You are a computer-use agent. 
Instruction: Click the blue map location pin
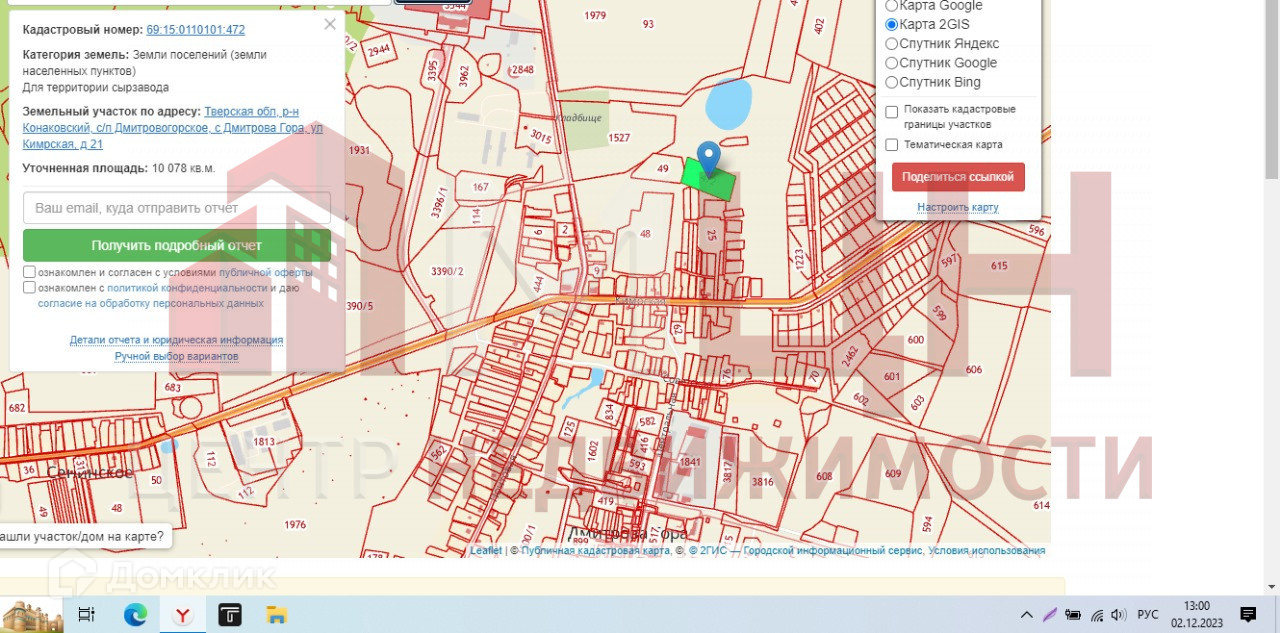point(708,159)
